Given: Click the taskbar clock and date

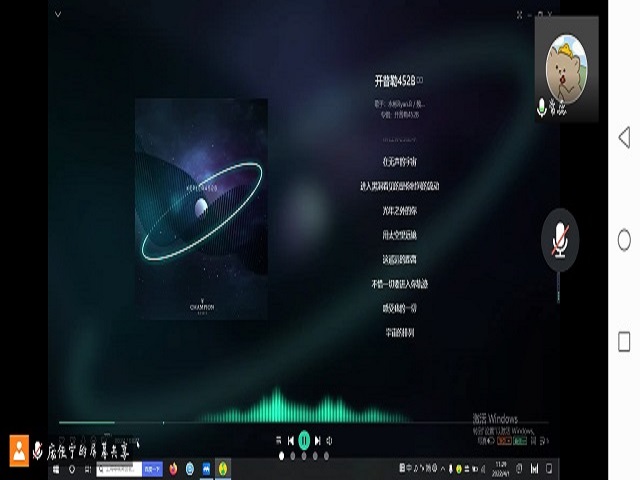Looking at the screenshot, I should coord(501,468).
